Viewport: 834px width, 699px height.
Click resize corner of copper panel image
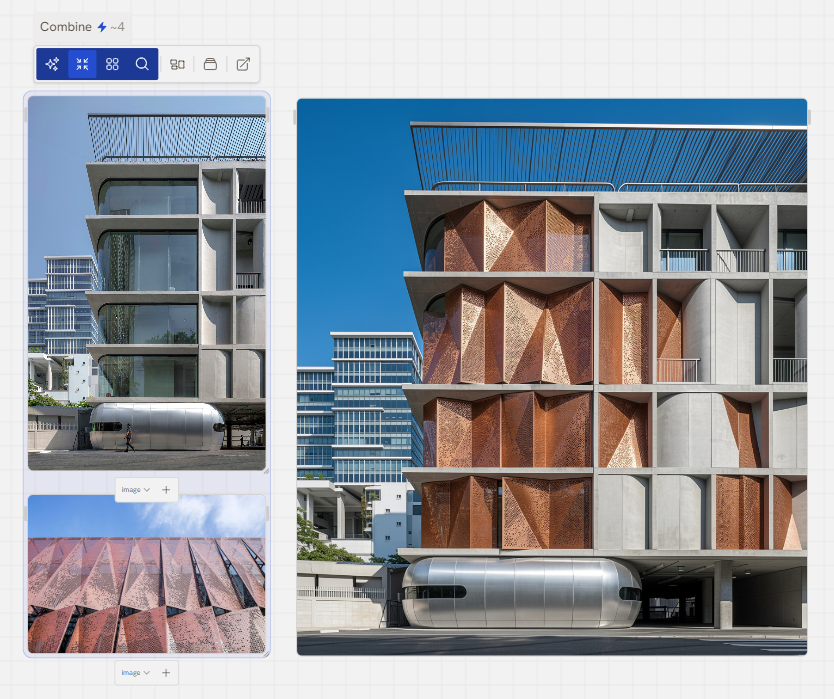tap(266, 654)
